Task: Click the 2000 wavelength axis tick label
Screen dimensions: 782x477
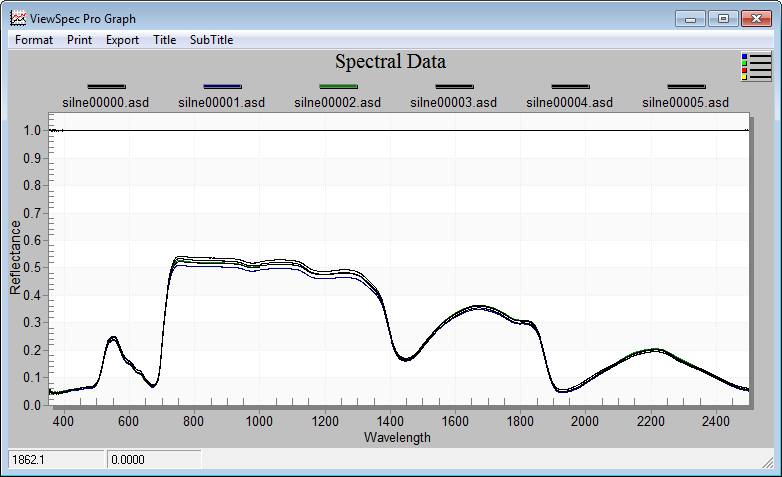Action: click(585, 421)
